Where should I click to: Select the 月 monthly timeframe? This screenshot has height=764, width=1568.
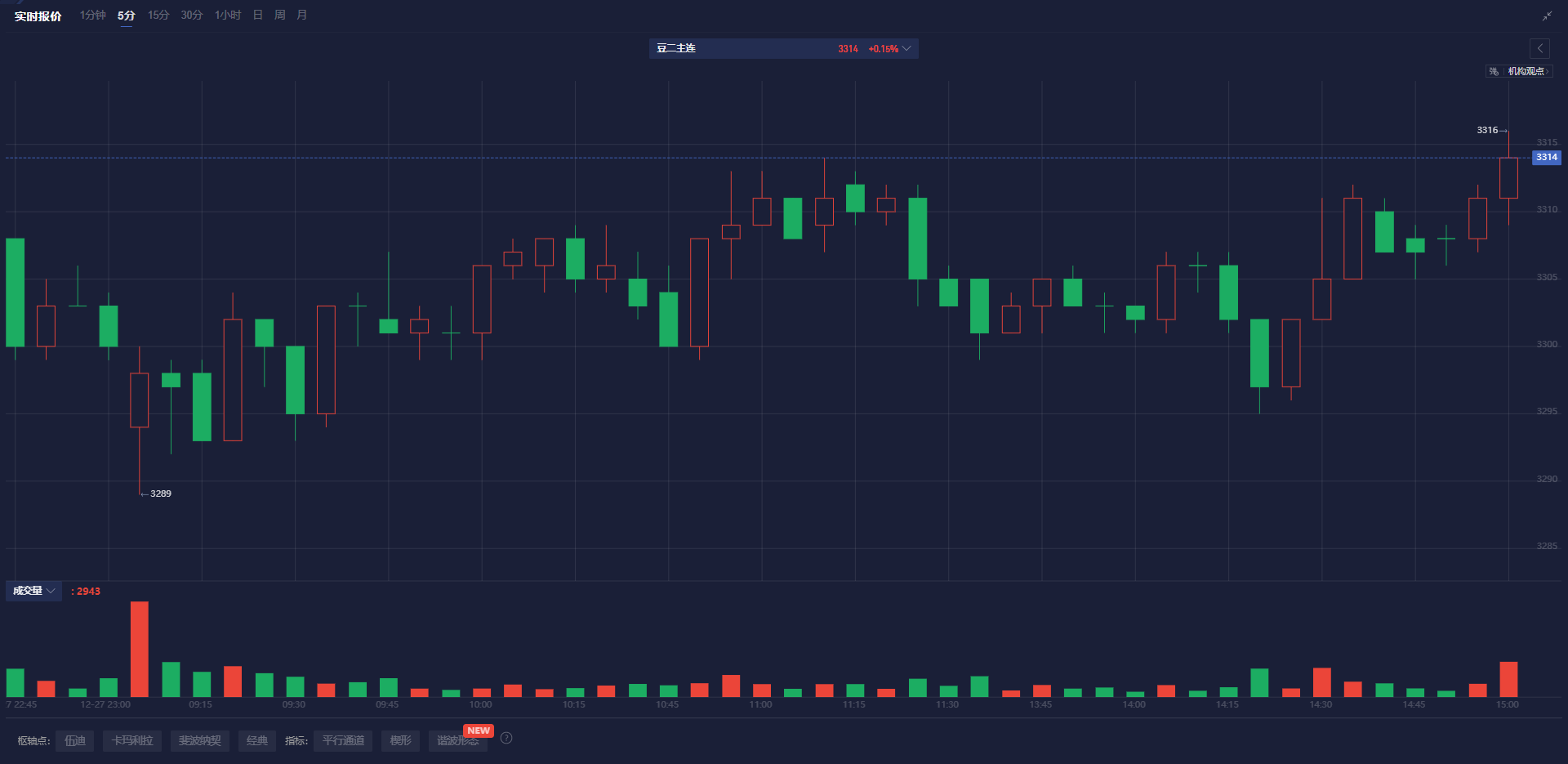pos(302,16)
